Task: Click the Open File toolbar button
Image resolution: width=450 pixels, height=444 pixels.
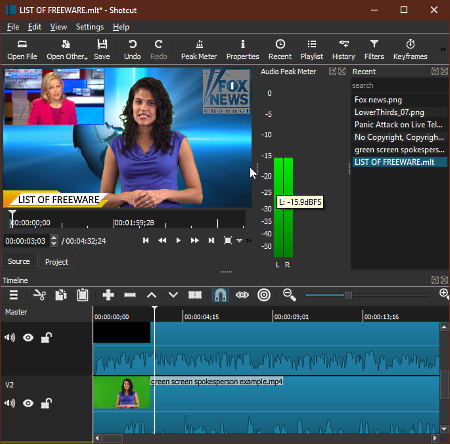Action: (x=22, y=50)
